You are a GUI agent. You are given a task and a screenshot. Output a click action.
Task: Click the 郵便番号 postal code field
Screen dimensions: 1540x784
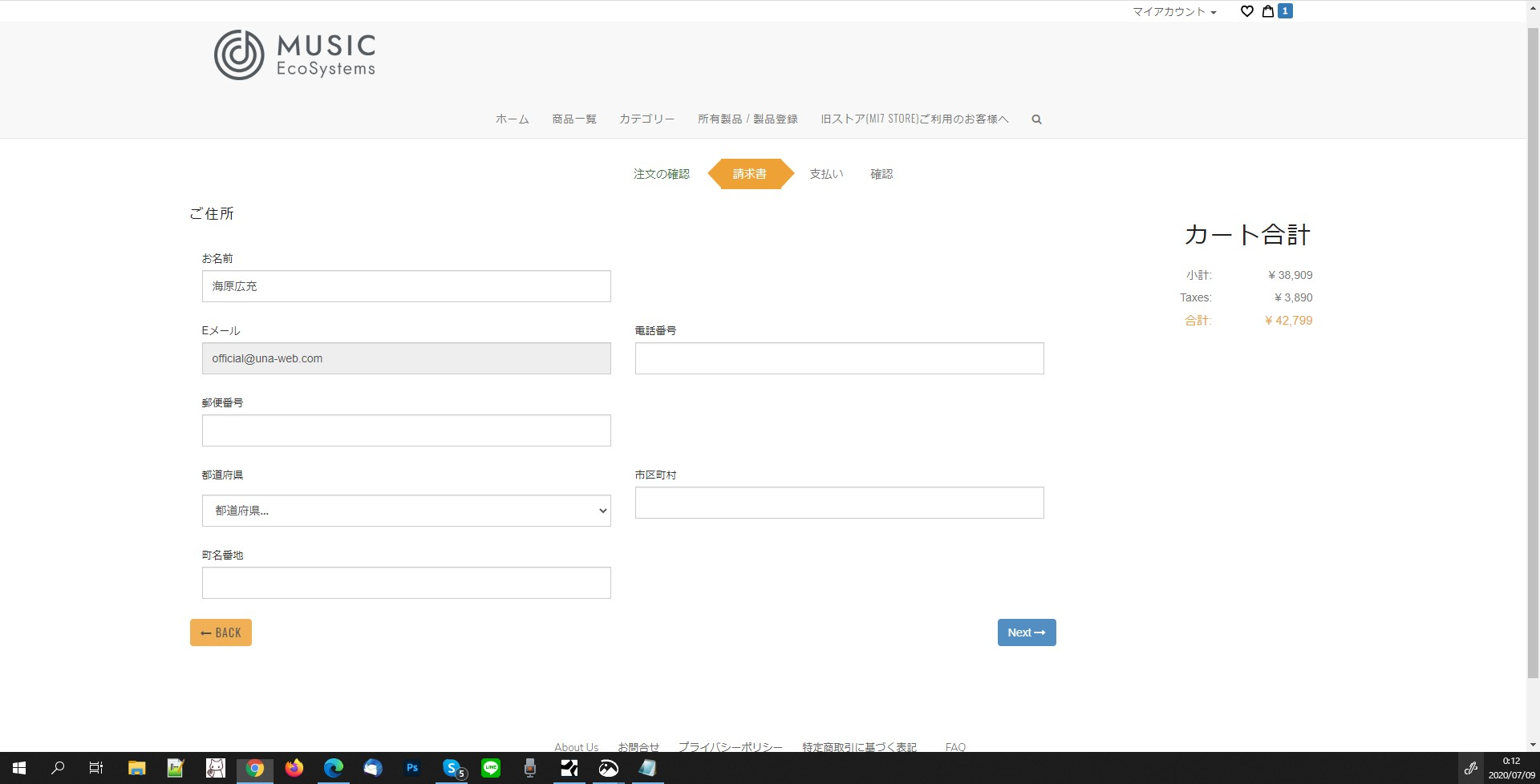pyautogui.click(x=406, y=430)
